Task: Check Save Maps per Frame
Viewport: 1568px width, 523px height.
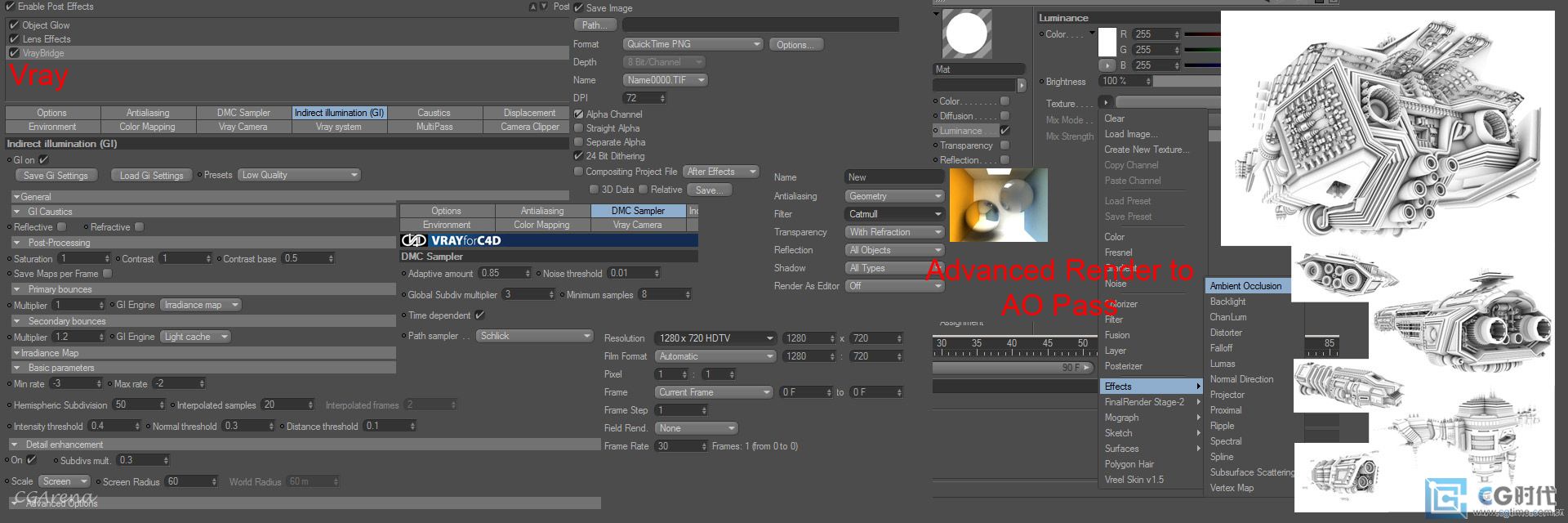Action: (x=107, y=274)
